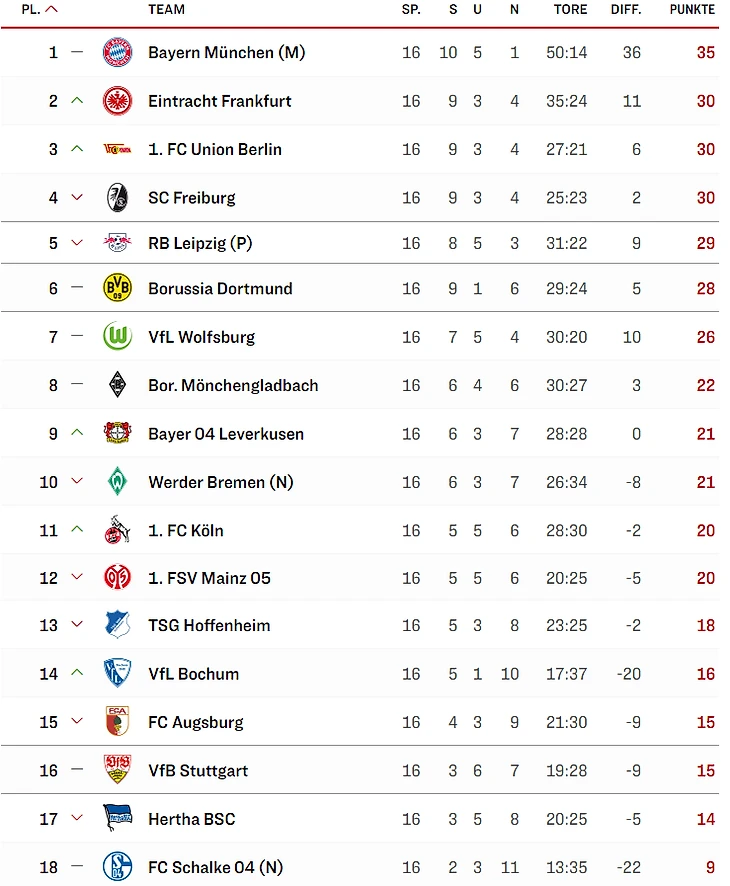Click the RB Leipzig bulls logo
The image size is (730, 886).
click(x=117, y=243)
